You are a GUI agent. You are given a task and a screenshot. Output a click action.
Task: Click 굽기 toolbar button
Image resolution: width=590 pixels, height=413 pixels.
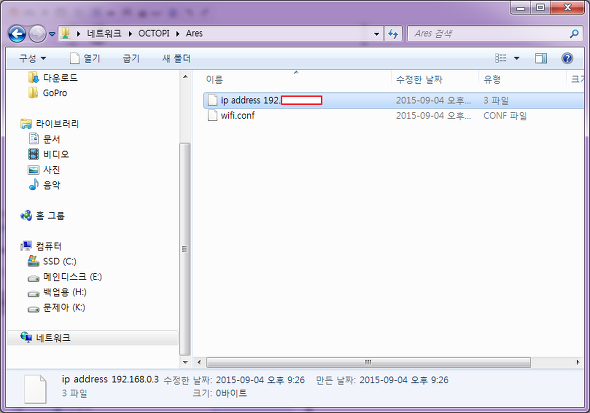point(131,58)
